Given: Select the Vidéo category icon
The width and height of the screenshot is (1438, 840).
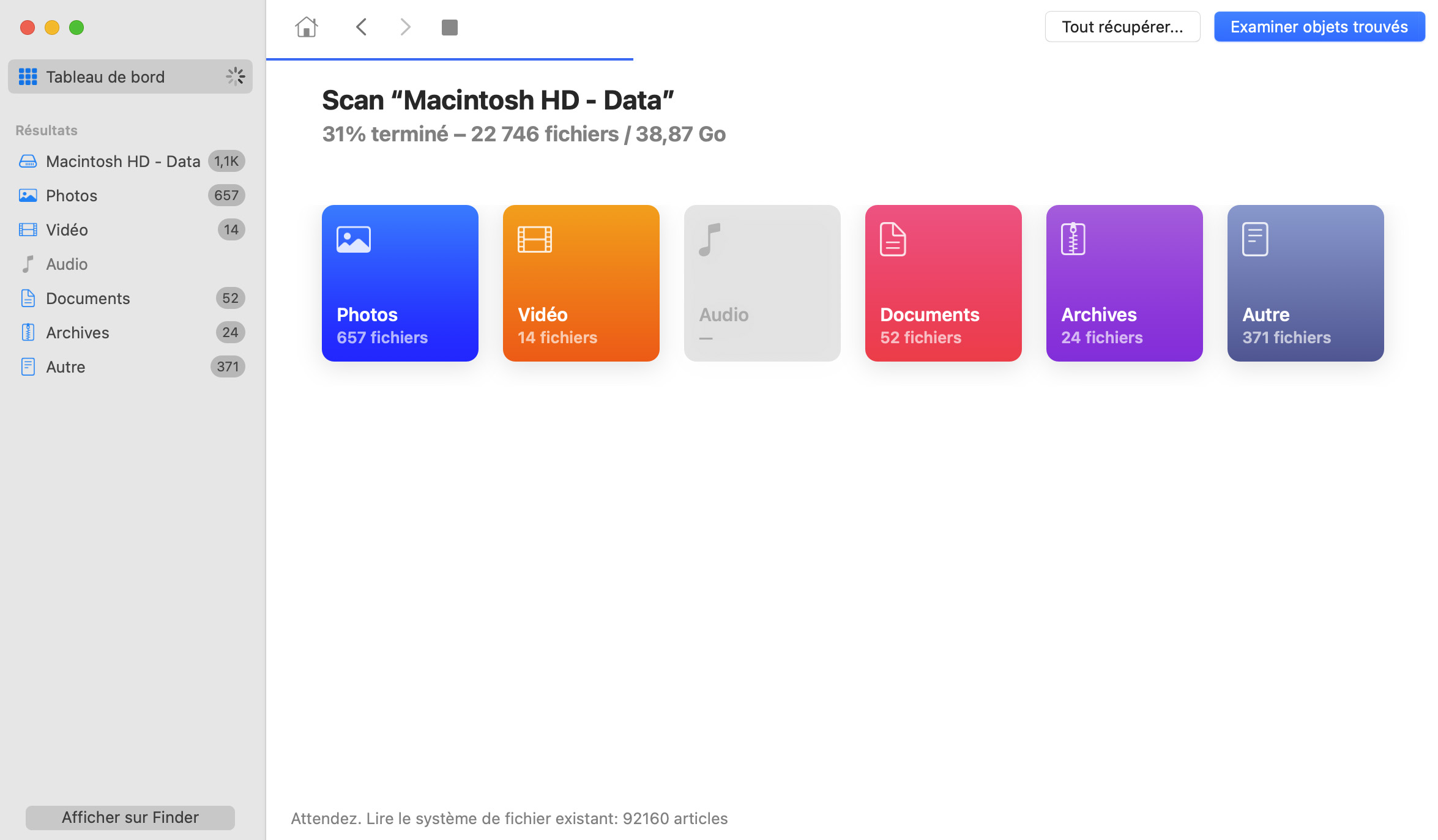Looking at the screenshot, I should (x=535, y=238).
